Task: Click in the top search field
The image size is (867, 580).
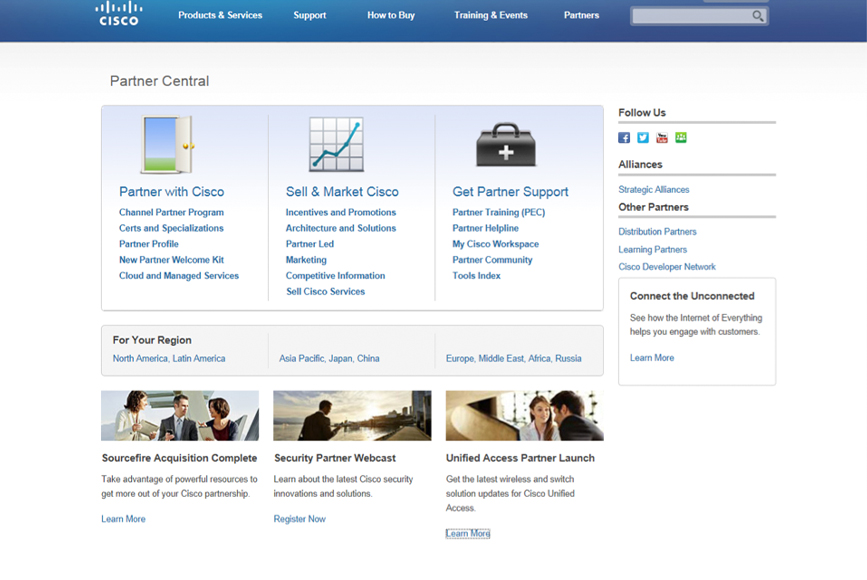Action: click(x=691, y=16)
